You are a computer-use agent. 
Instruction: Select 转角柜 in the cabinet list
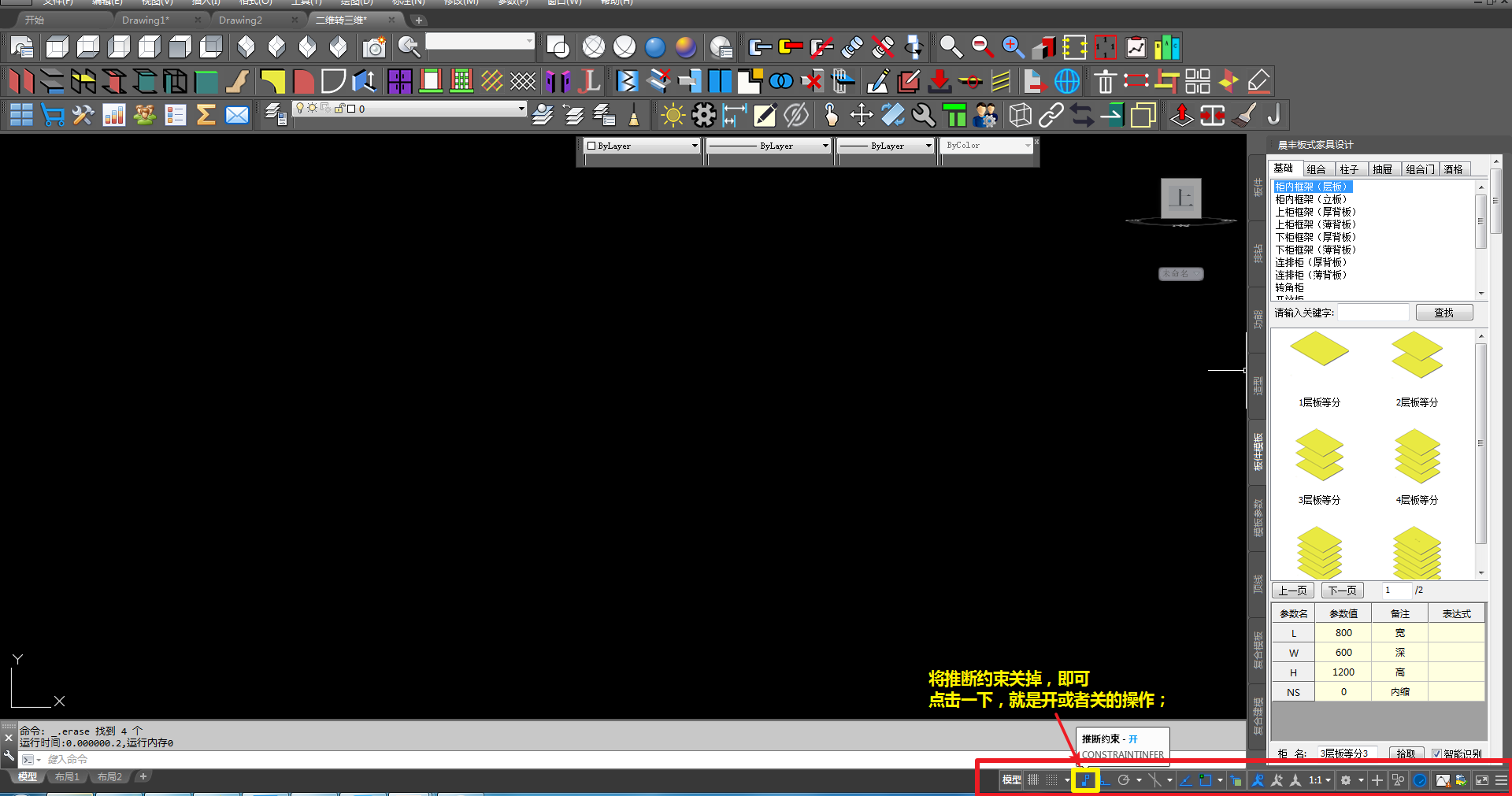(x=1290, y=287)
